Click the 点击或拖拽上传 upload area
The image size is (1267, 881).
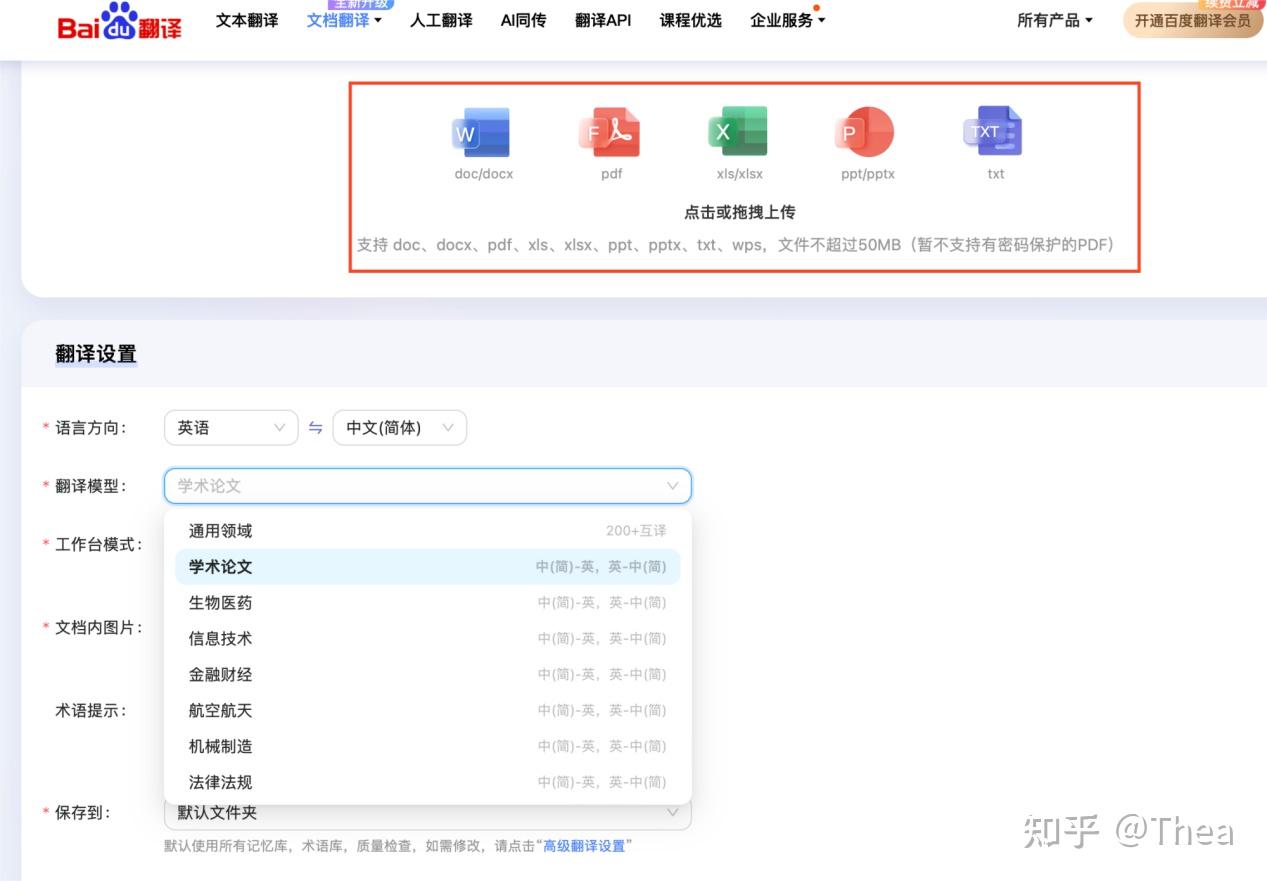coord(742,211)
